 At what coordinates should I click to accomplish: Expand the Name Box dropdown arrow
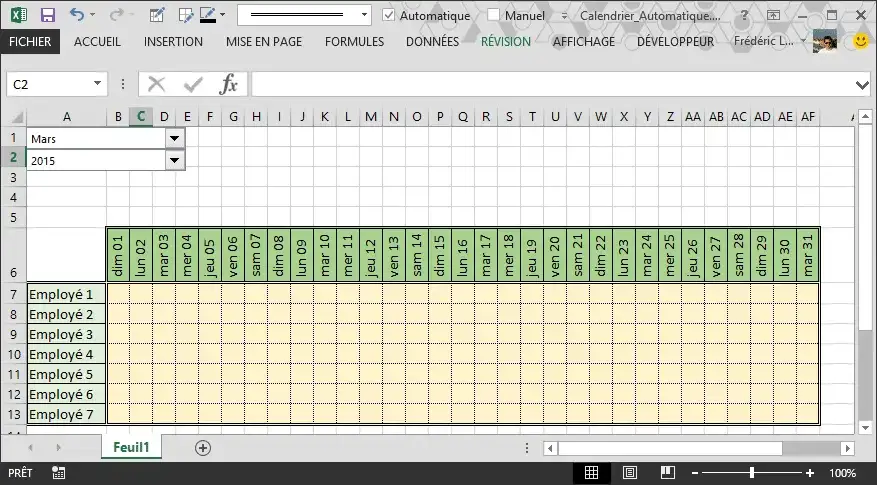97,85
